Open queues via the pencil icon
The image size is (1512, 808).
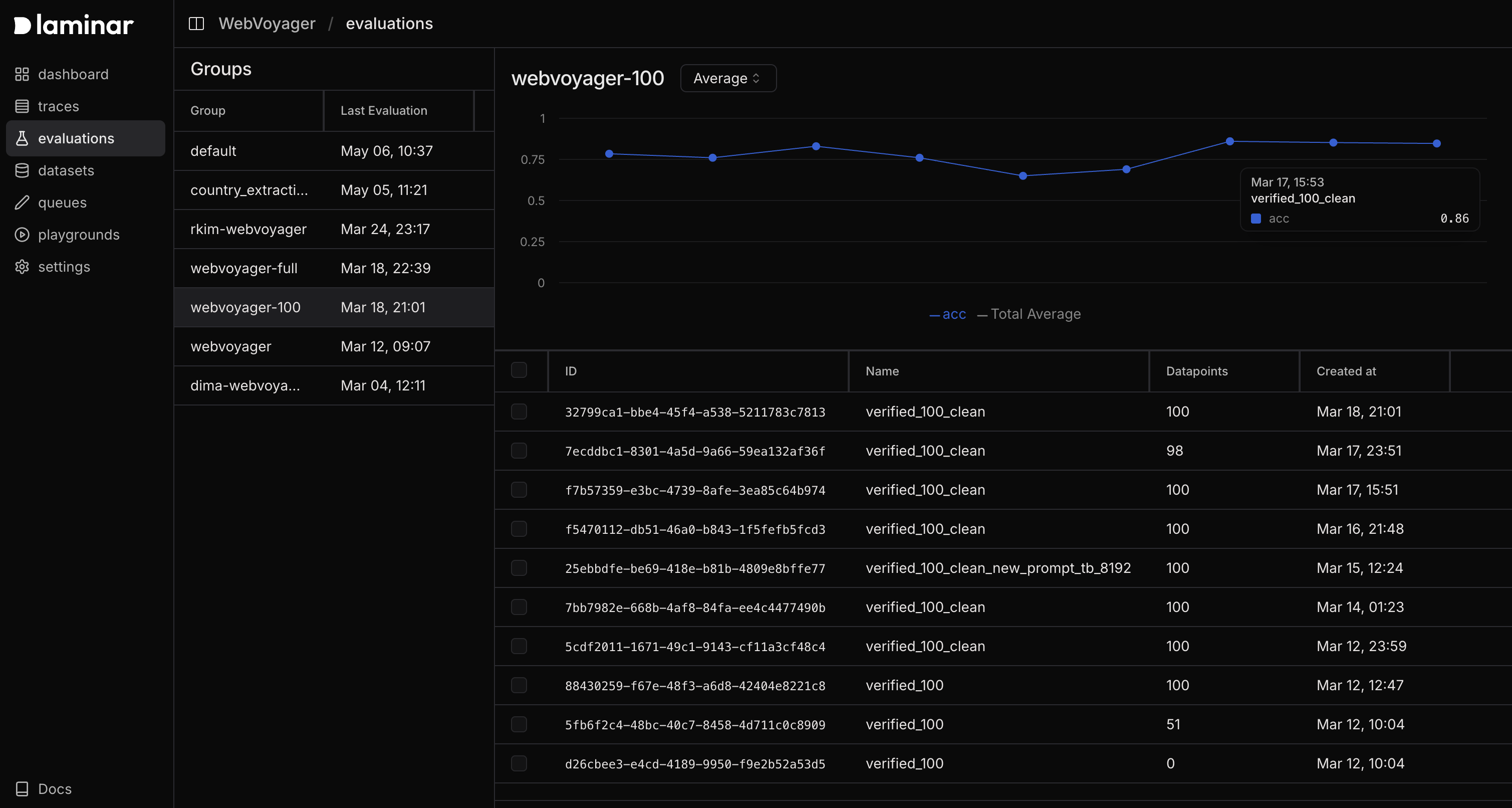22,203
